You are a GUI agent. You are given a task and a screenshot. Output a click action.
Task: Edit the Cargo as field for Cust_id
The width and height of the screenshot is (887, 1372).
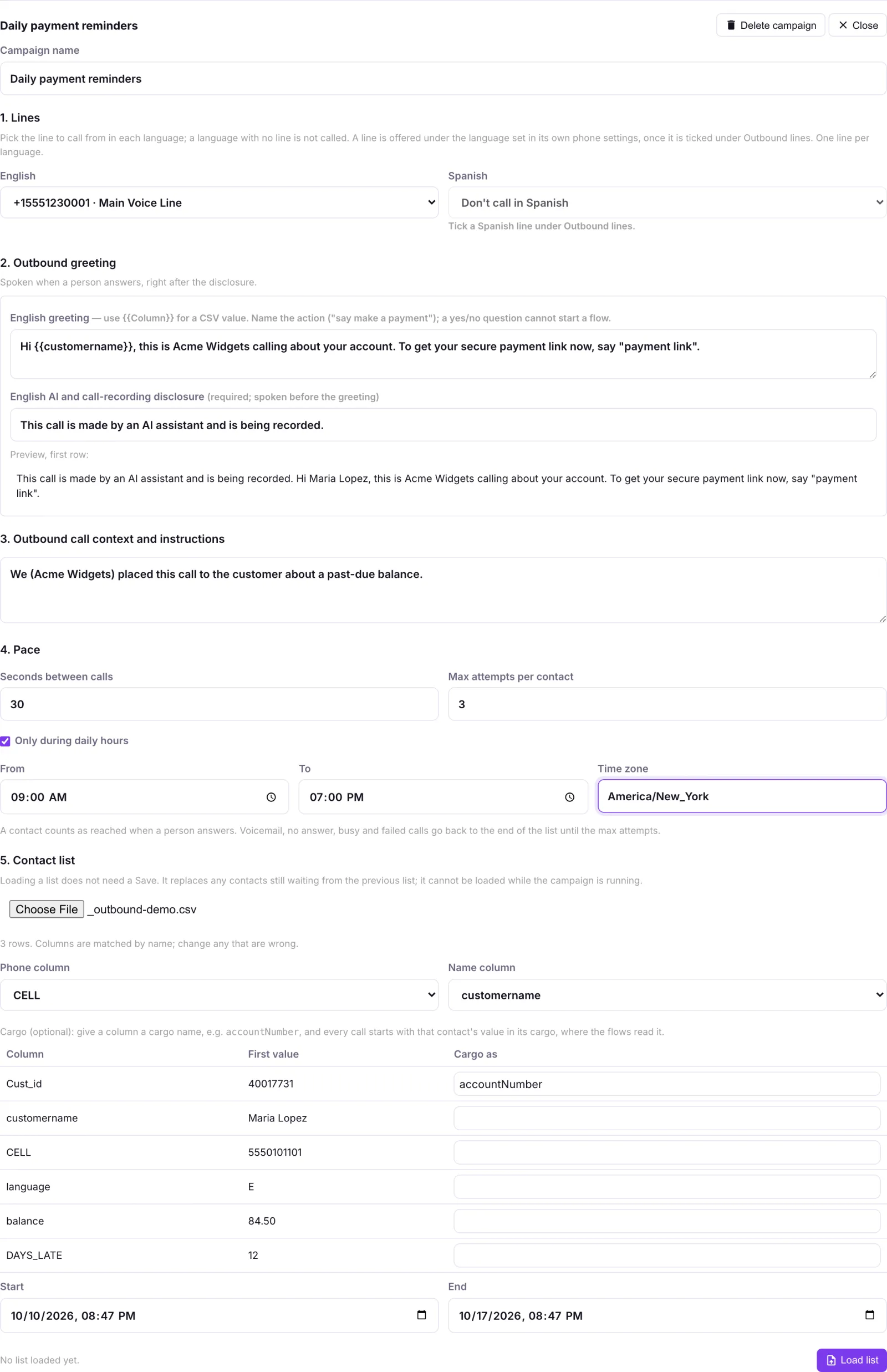[x=667, y=1084]
